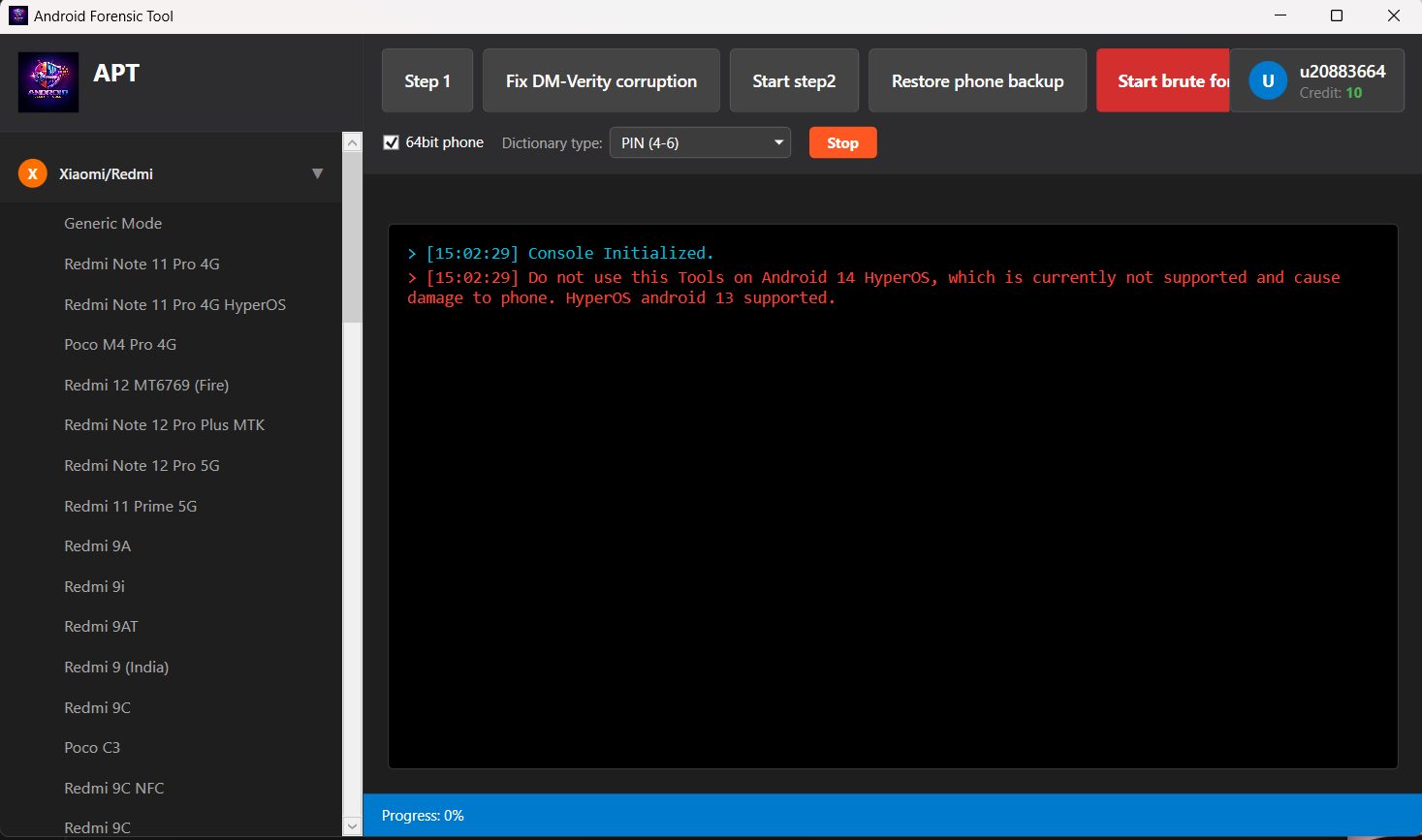Click the Credit: 10 balance text

point(1331,93)
